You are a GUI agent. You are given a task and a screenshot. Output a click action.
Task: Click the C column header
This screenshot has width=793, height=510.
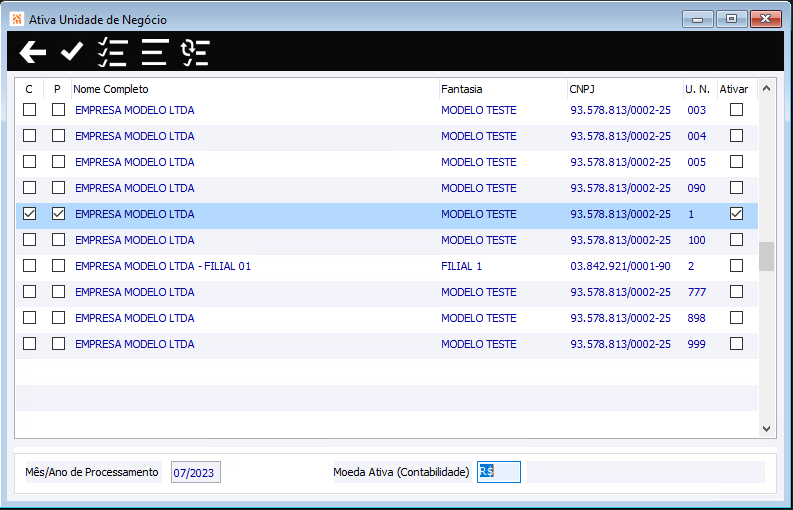click(x=29, y=89)
